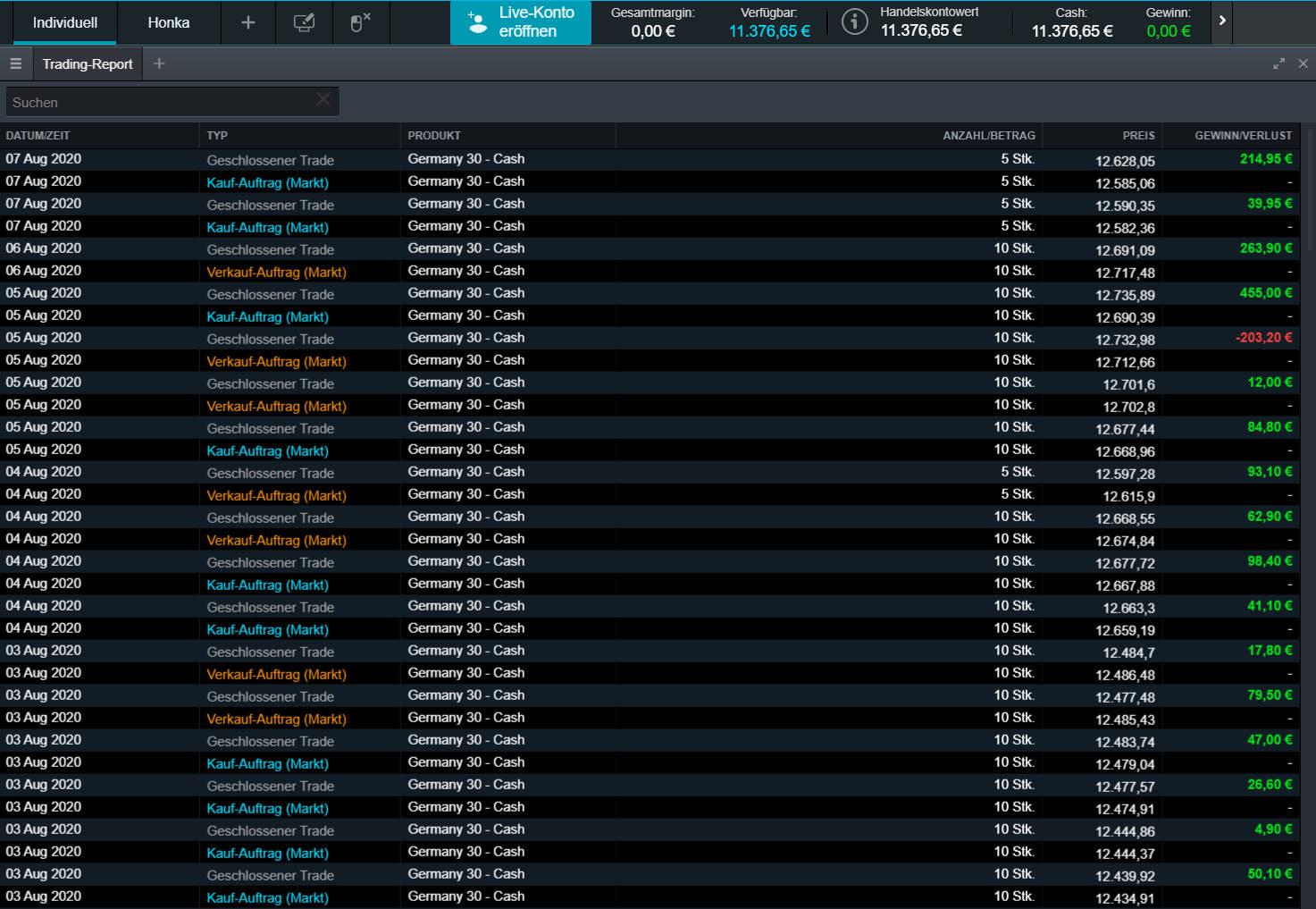This screenshot has height=909, width=1316.
Task: Click the one-click trading mouse icon
Action: click(360, 22)
